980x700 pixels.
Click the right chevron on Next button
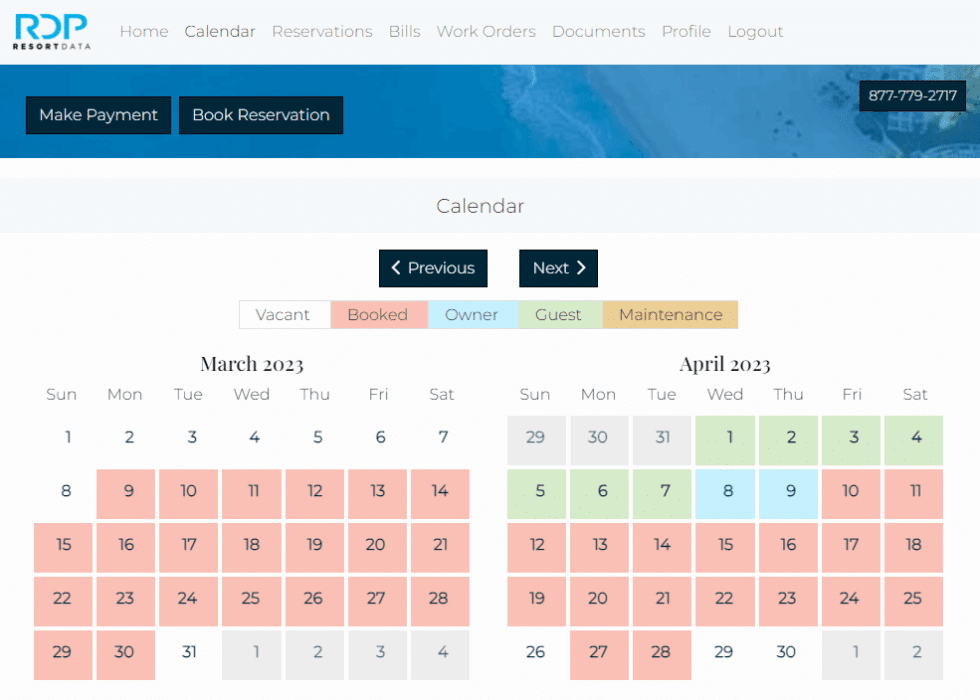pos(580,268)
